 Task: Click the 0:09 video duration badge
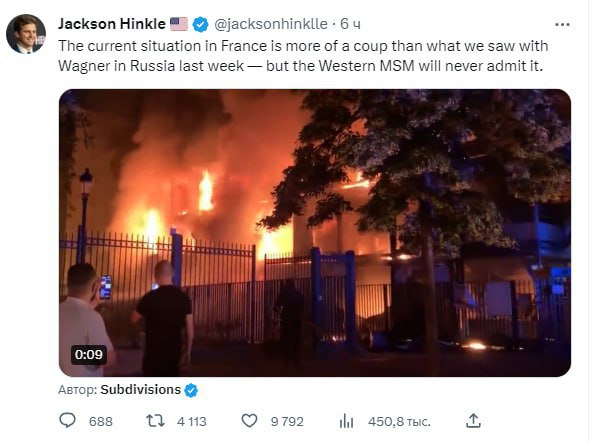[88, 355]
